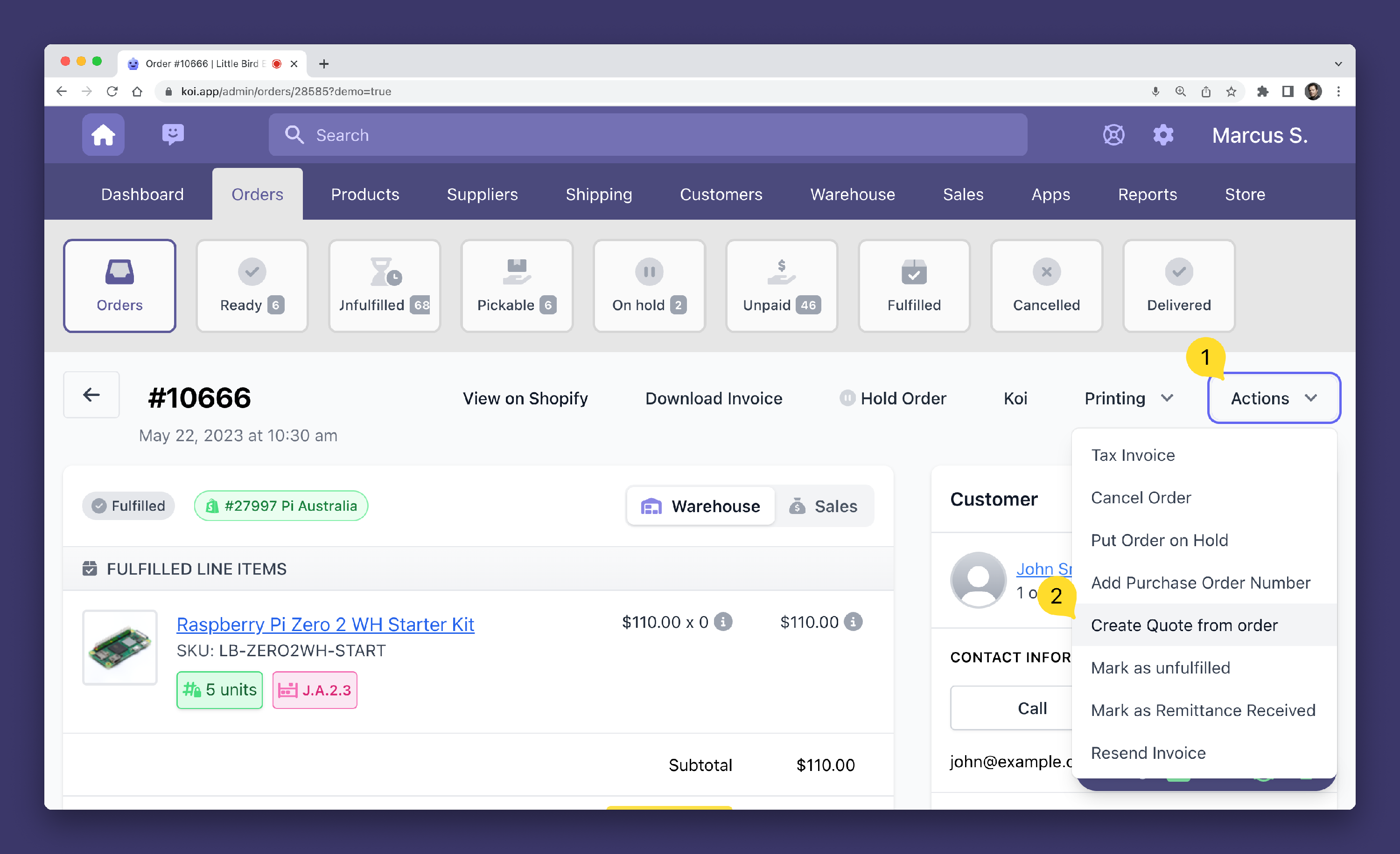This screenshot has height=854, width=1400.
Task: Open the help lifebuoy icon
Action: pyautogui.click(x=1113, y=135)
